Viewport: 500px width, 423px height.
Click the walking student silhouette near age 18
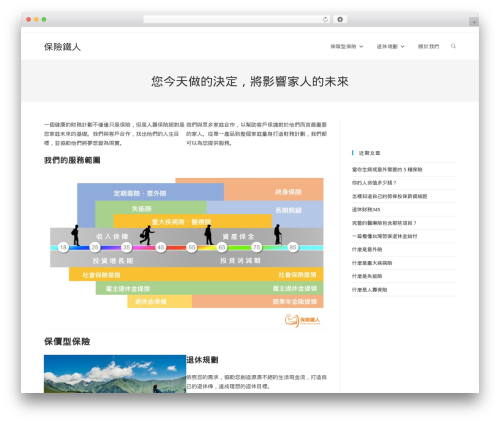(x=76, y=235)
